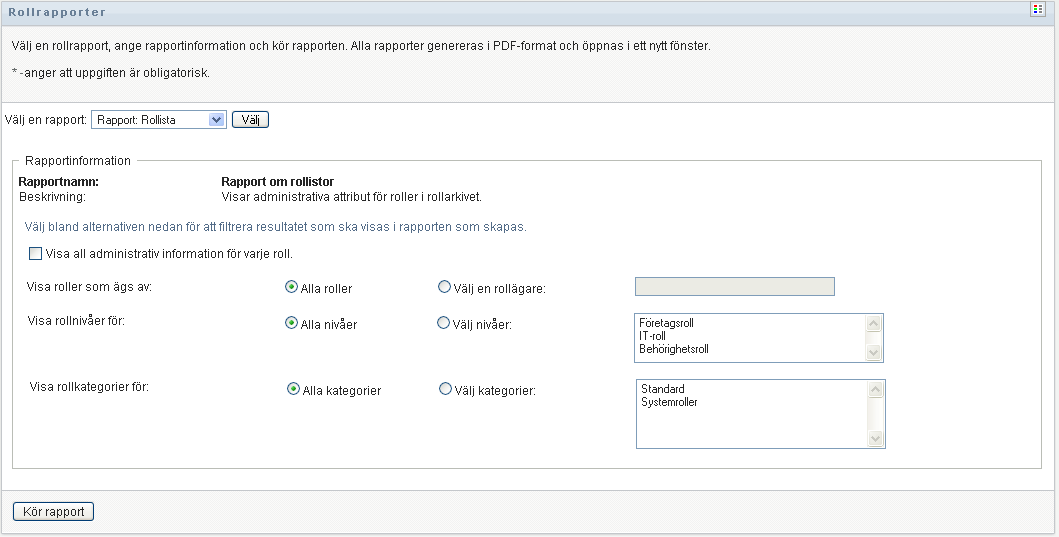Screen dimensions: 1059x537
Task: Select 'IT-roll' in the levels list
Action: click(x=652, y=336)
